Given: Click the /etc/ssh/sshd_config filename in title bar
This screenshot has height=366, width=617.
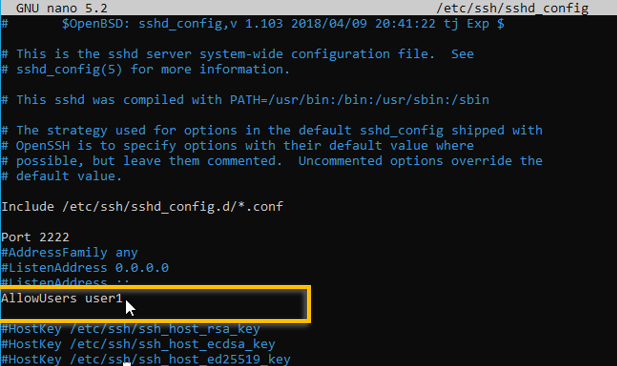Looking at the screenshot, I should click(512, 8).
